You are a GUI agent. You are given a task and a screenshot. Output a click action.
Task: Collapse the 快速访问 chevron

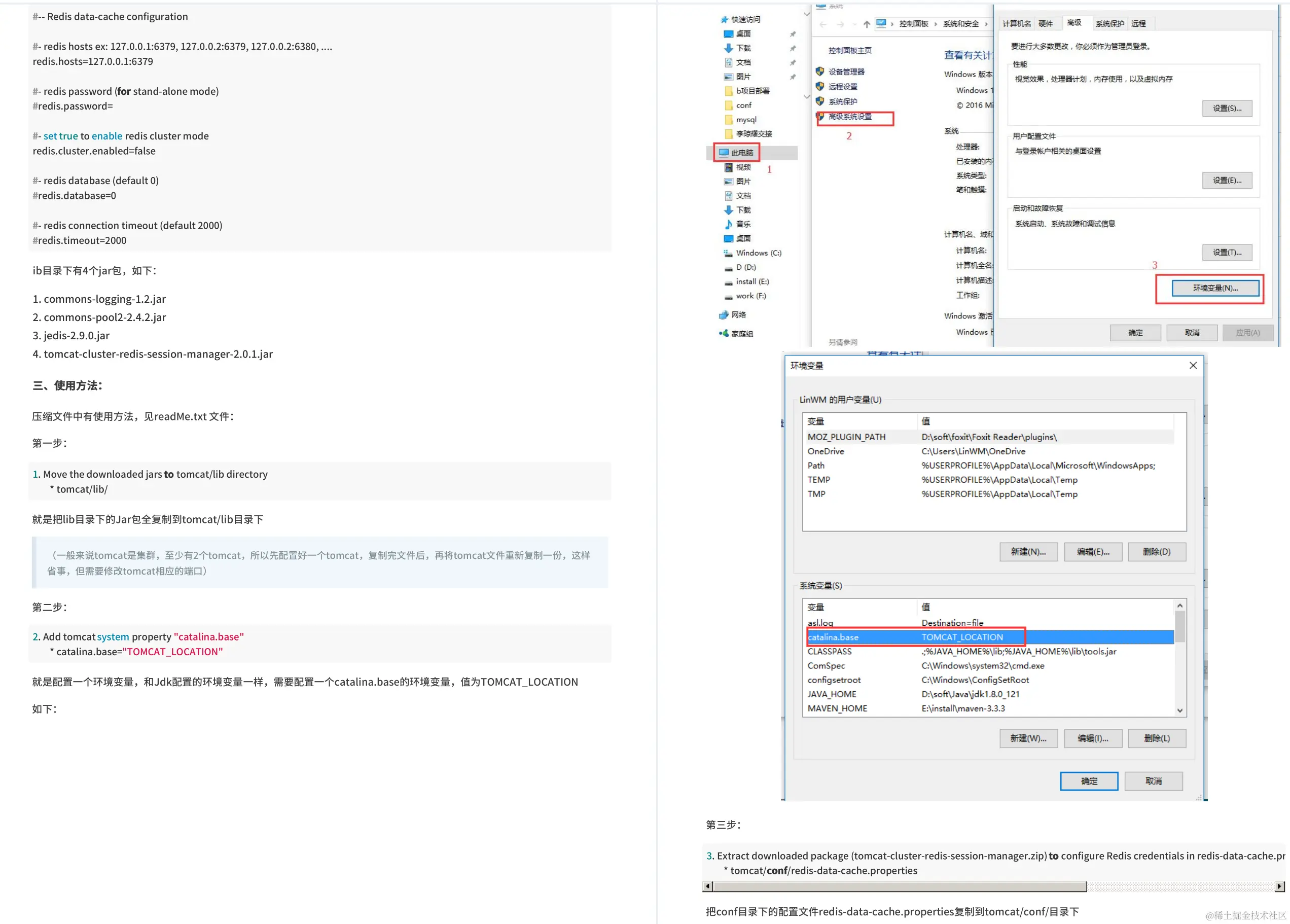(x=807, y=14)
